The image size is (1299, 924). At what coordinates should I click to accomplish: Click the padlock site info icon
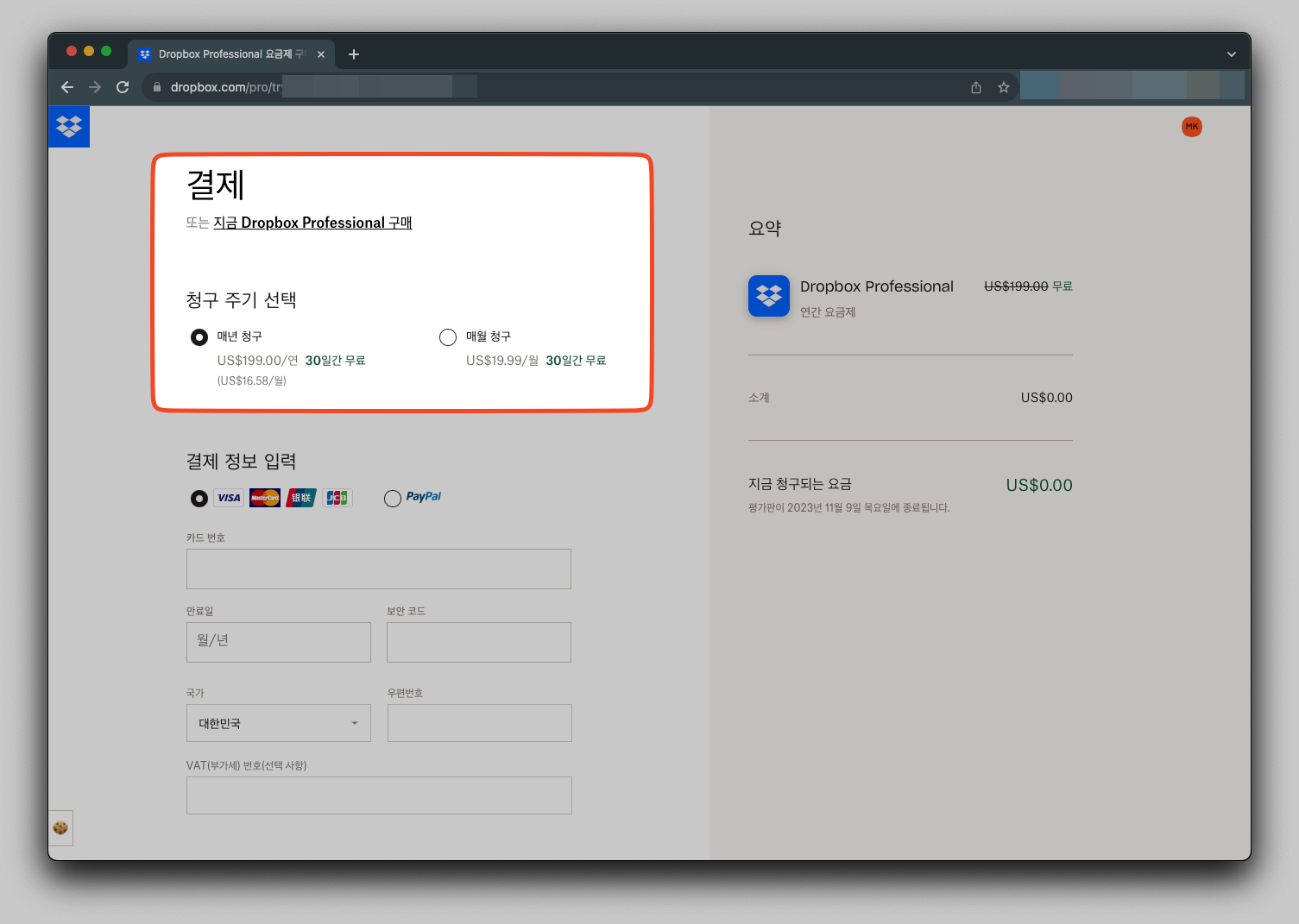(157, 87)
